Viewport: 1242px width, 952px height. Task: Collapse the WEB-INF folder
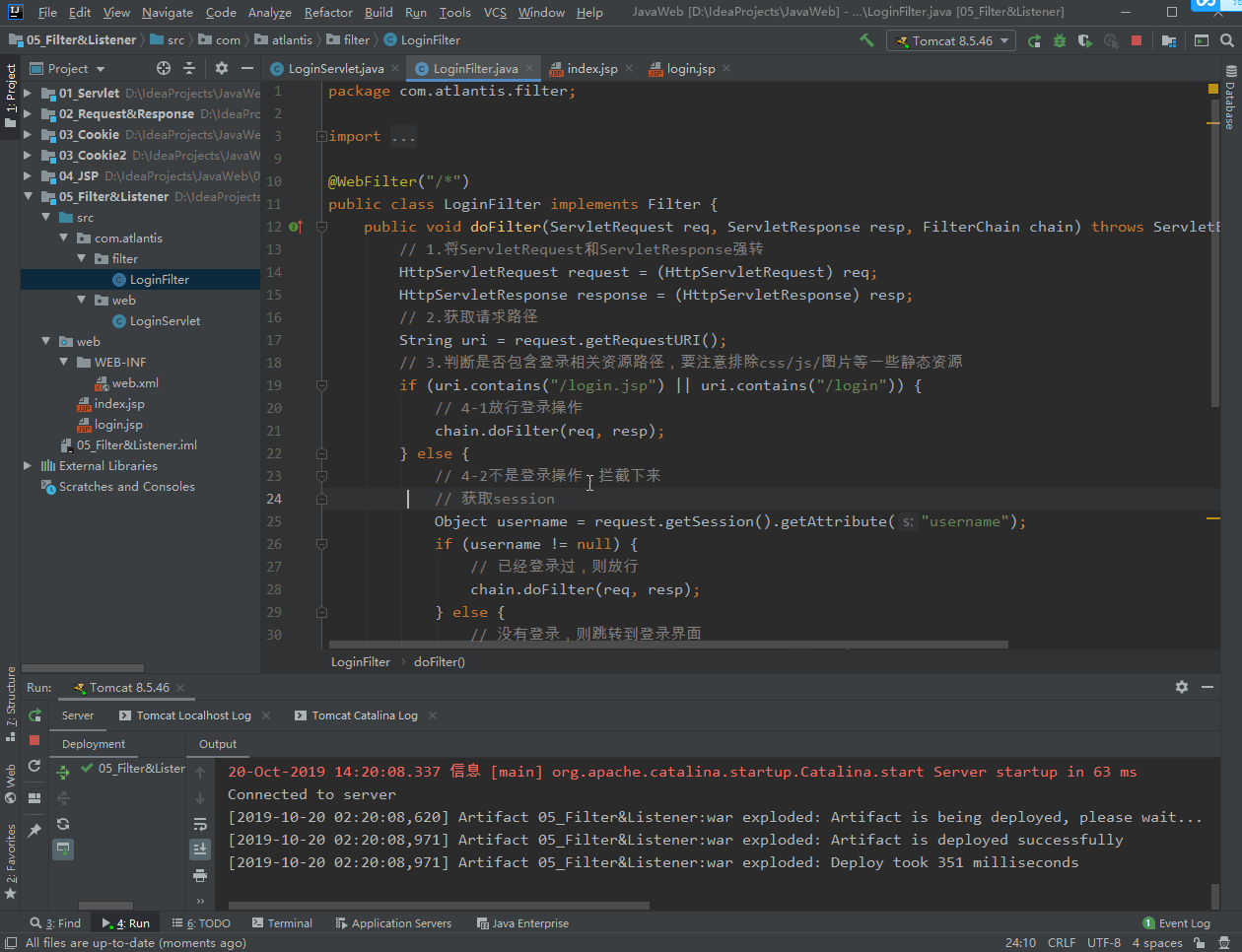63,362
